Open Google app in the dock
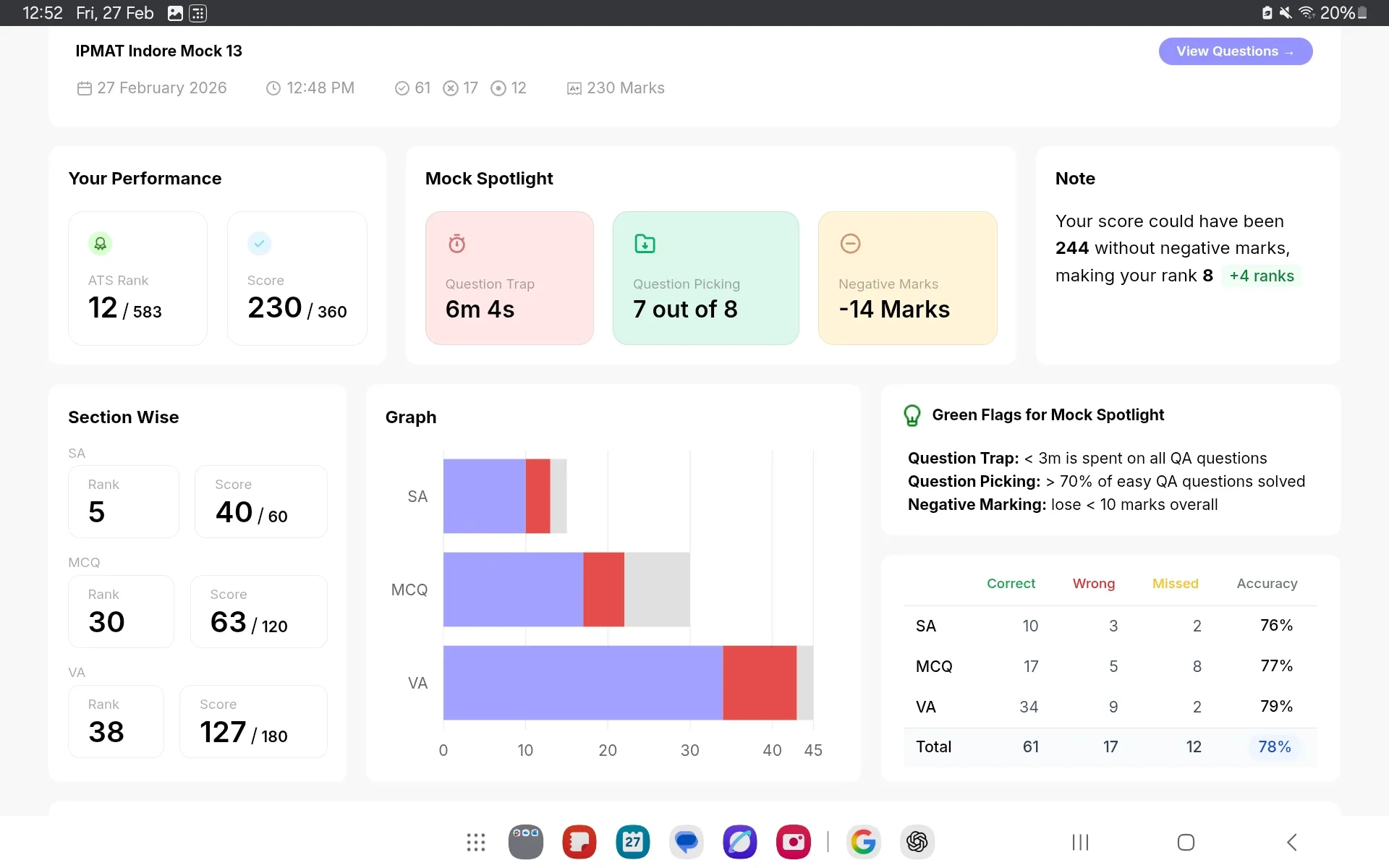This screenshot has width=1389, height=868. (x=863, y=842)
